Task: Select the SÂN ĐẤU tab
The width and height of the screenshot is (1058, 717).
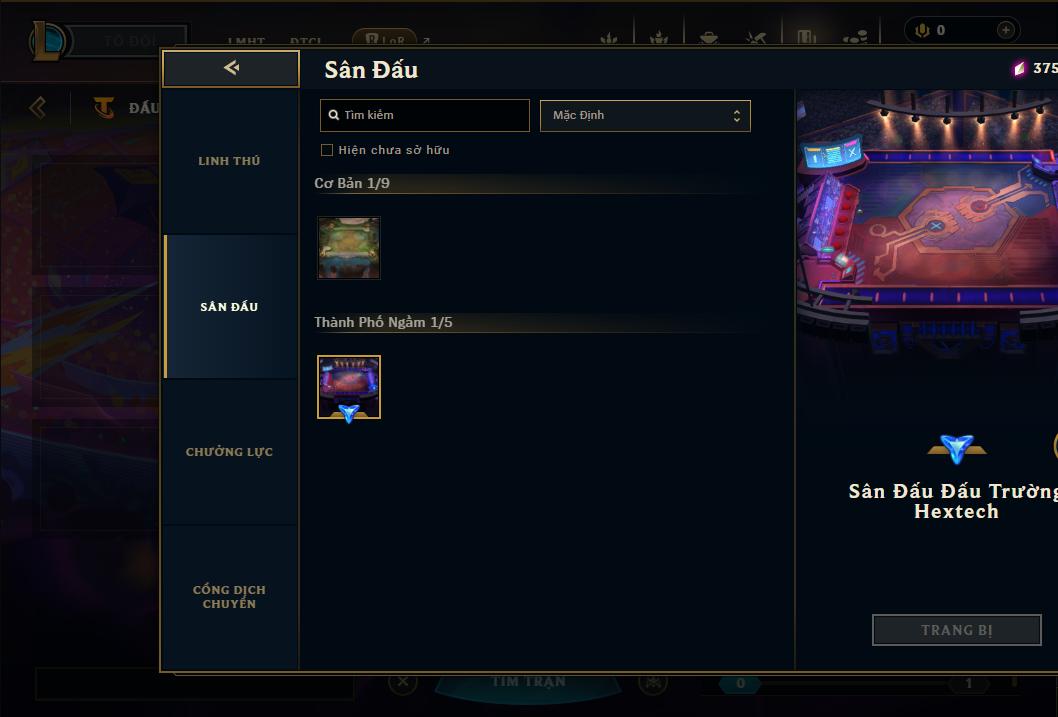Action: [229, 307]
